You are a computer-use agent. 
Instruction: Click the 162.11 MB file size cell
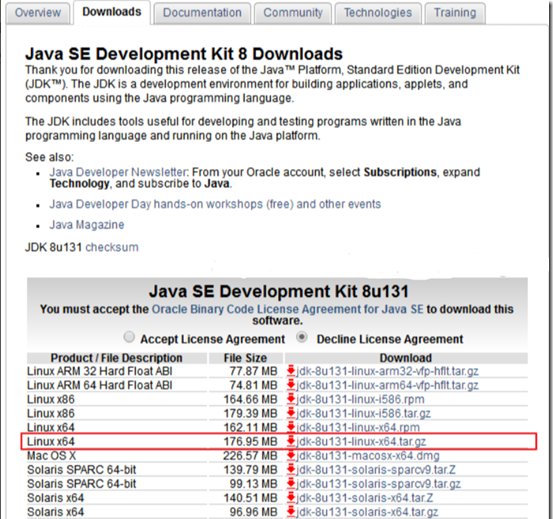250,427
